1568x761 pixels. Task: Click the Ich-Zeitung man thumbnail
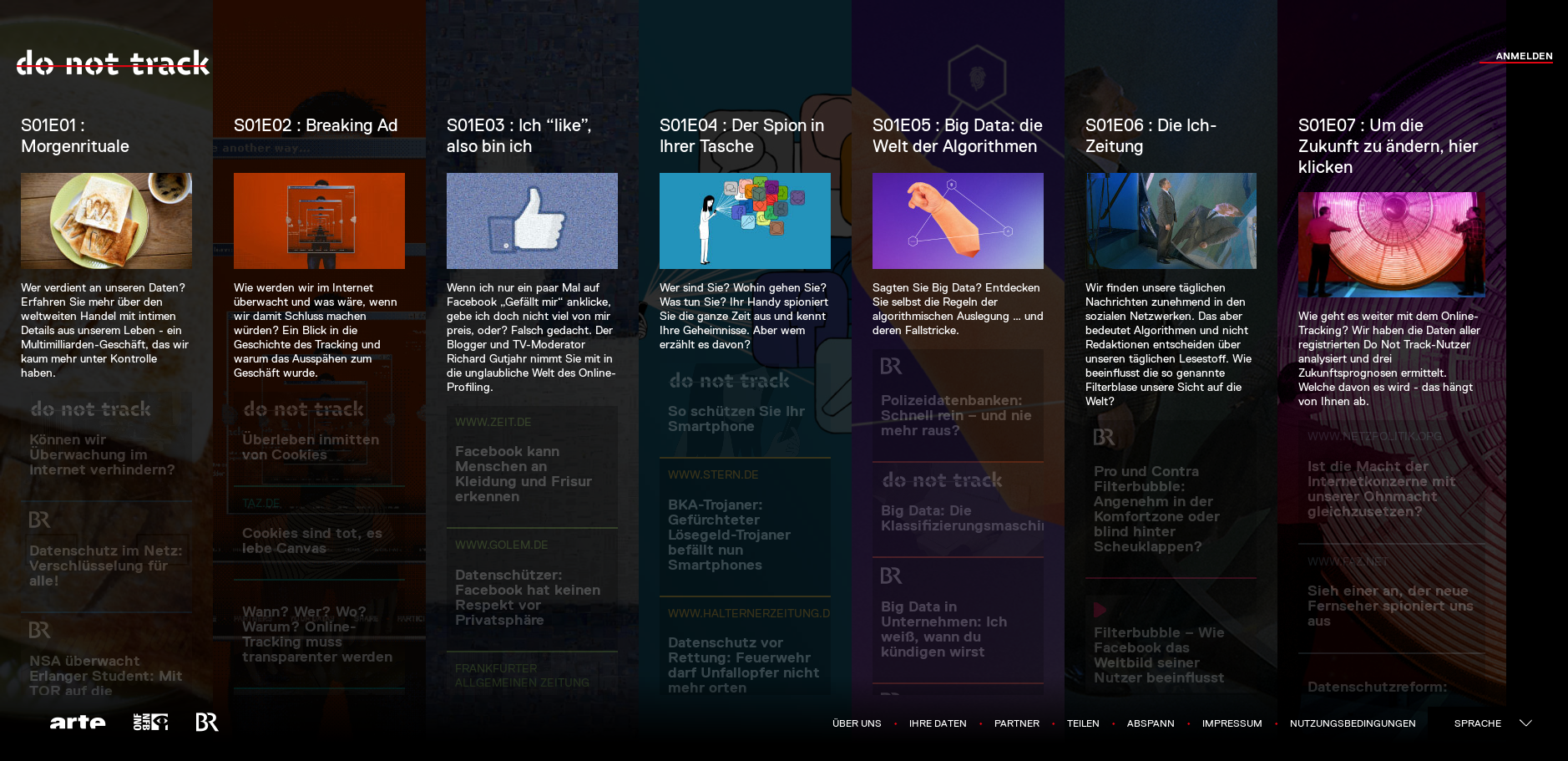coord(1171,221)
